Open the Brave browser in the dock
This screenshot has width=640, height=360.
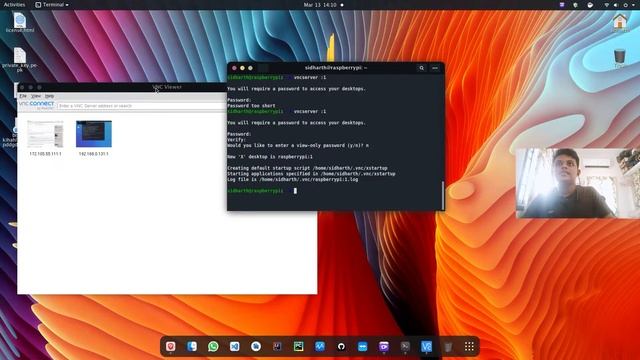(171, 347)
